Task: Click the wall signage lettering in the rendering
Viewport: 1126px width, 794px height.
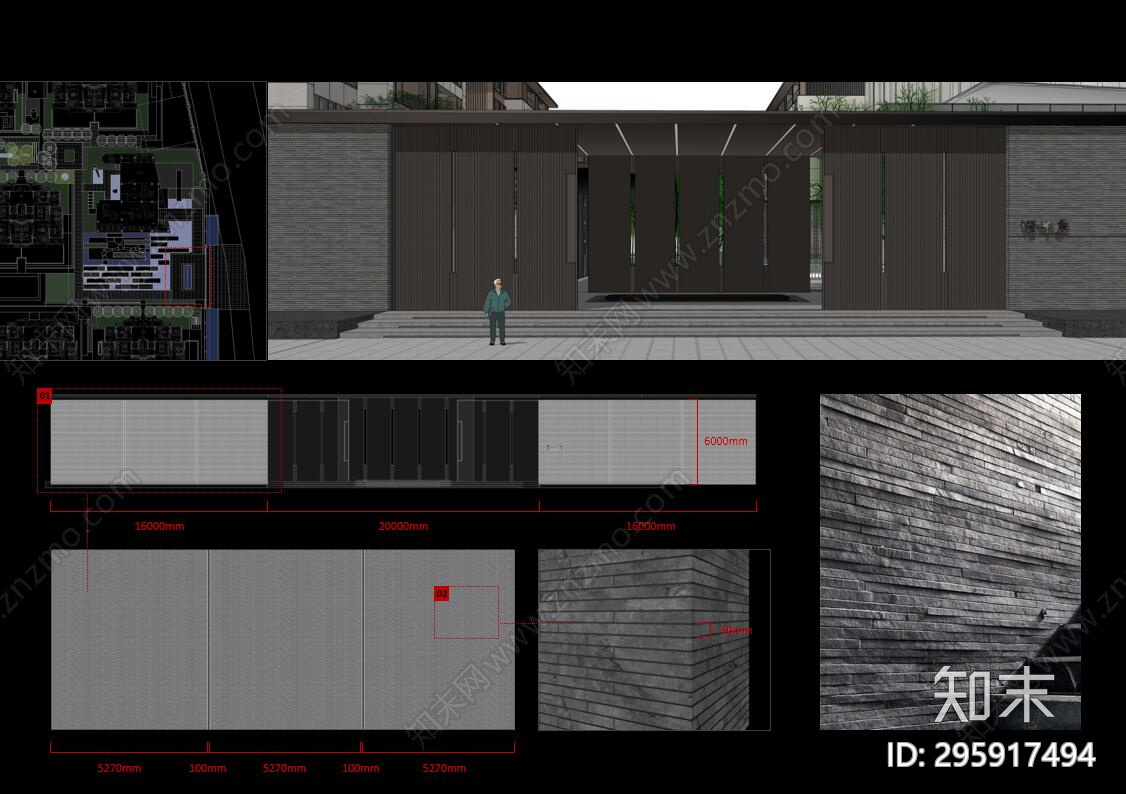Action: [1044, 229]
